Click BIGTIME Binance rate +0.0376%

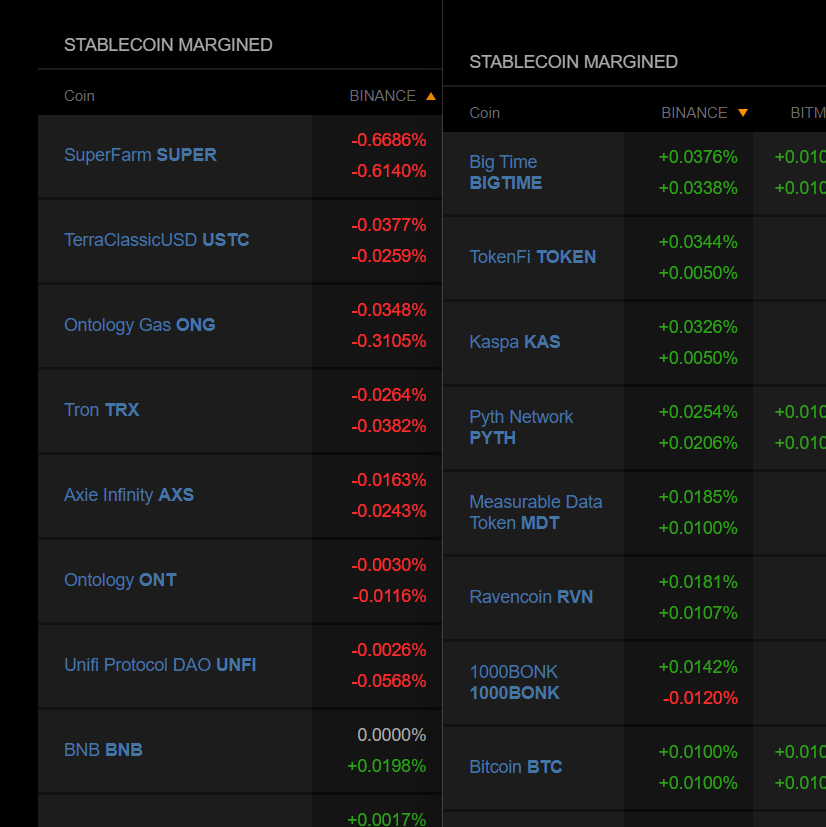(698, 157)
